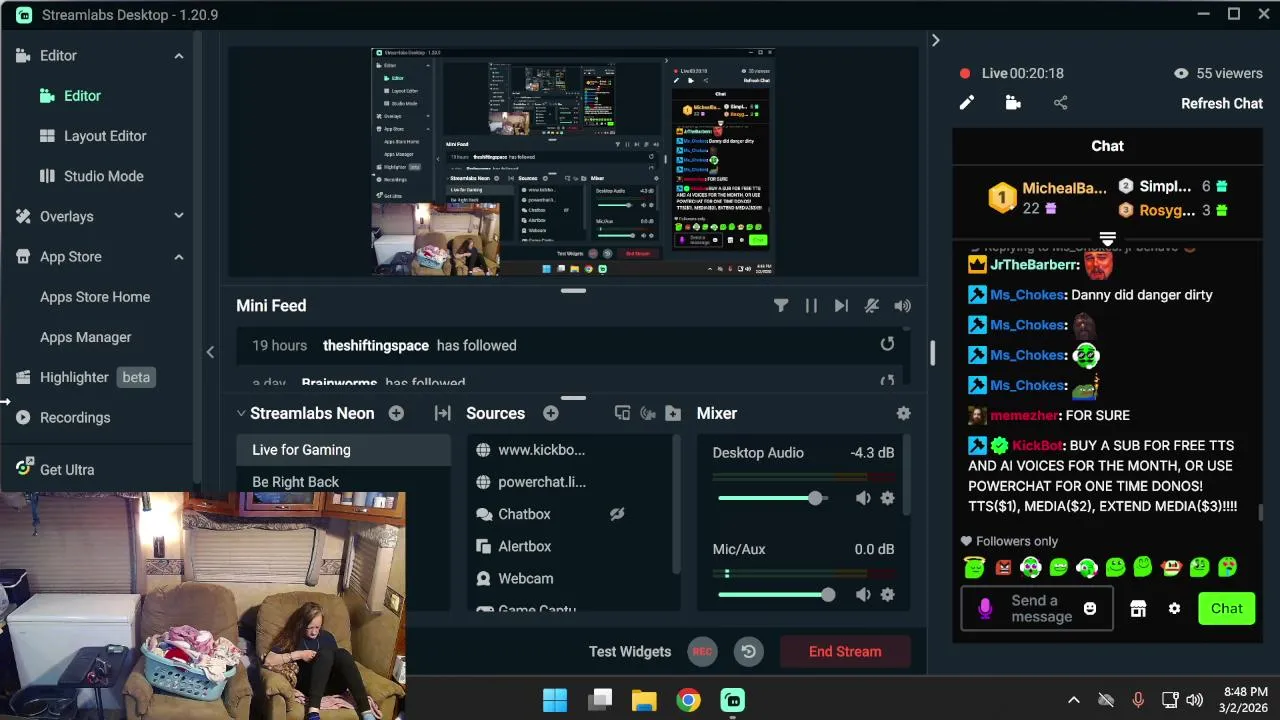Click the green Chat send button
Image resolution: width=1280 pixels, height=720 pixels.
[1227, 608]
